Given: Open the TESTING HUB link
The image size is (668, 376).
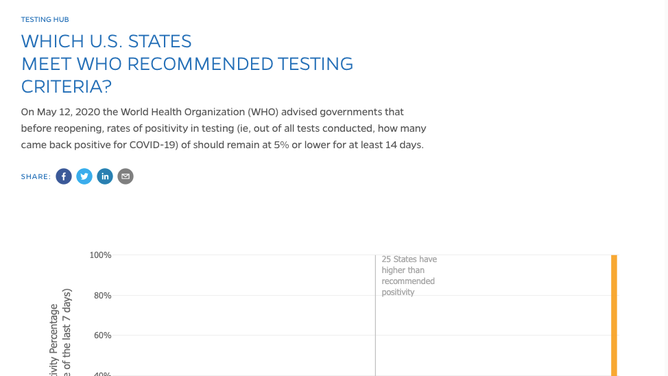Looking at the screenshot, I should point(45,20).
